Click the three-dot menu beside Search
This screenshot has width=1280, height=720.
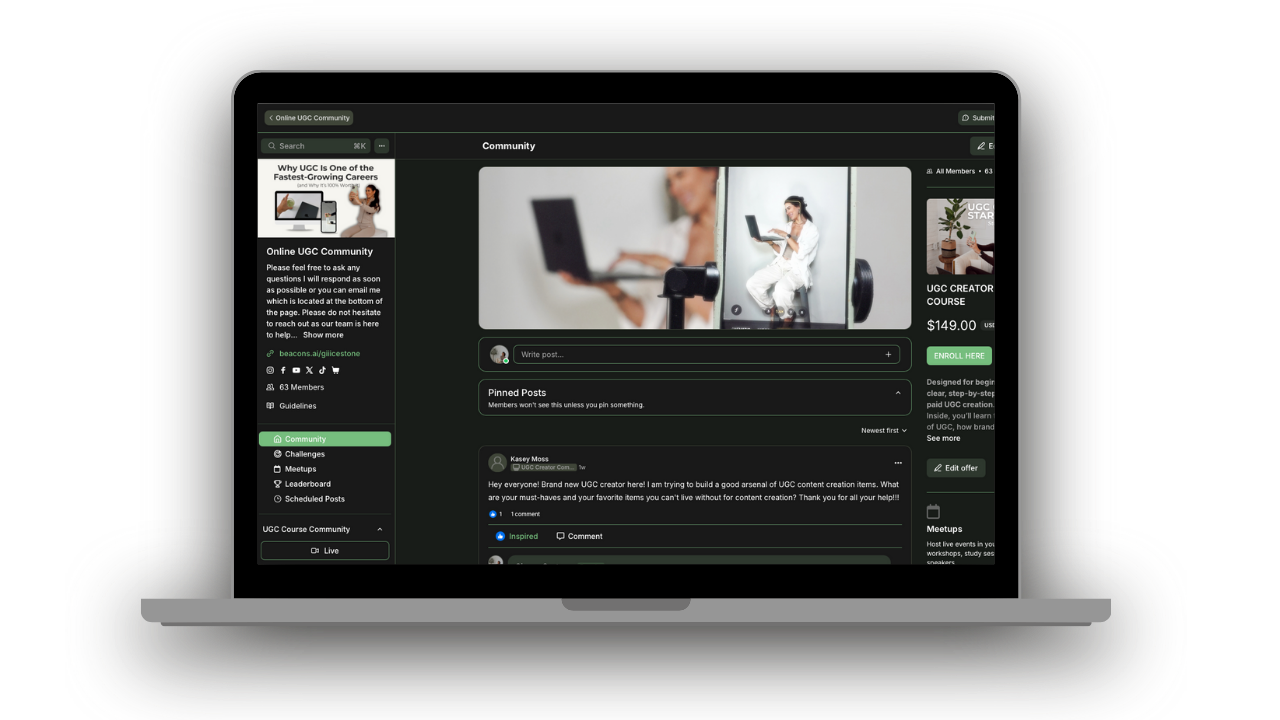[x=381, y=146]
